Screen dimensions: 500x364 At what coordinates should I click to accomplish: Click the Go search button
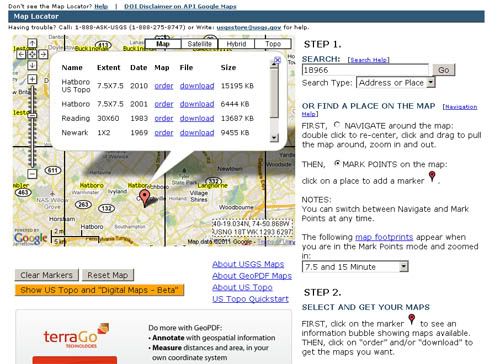coord(443,70)
